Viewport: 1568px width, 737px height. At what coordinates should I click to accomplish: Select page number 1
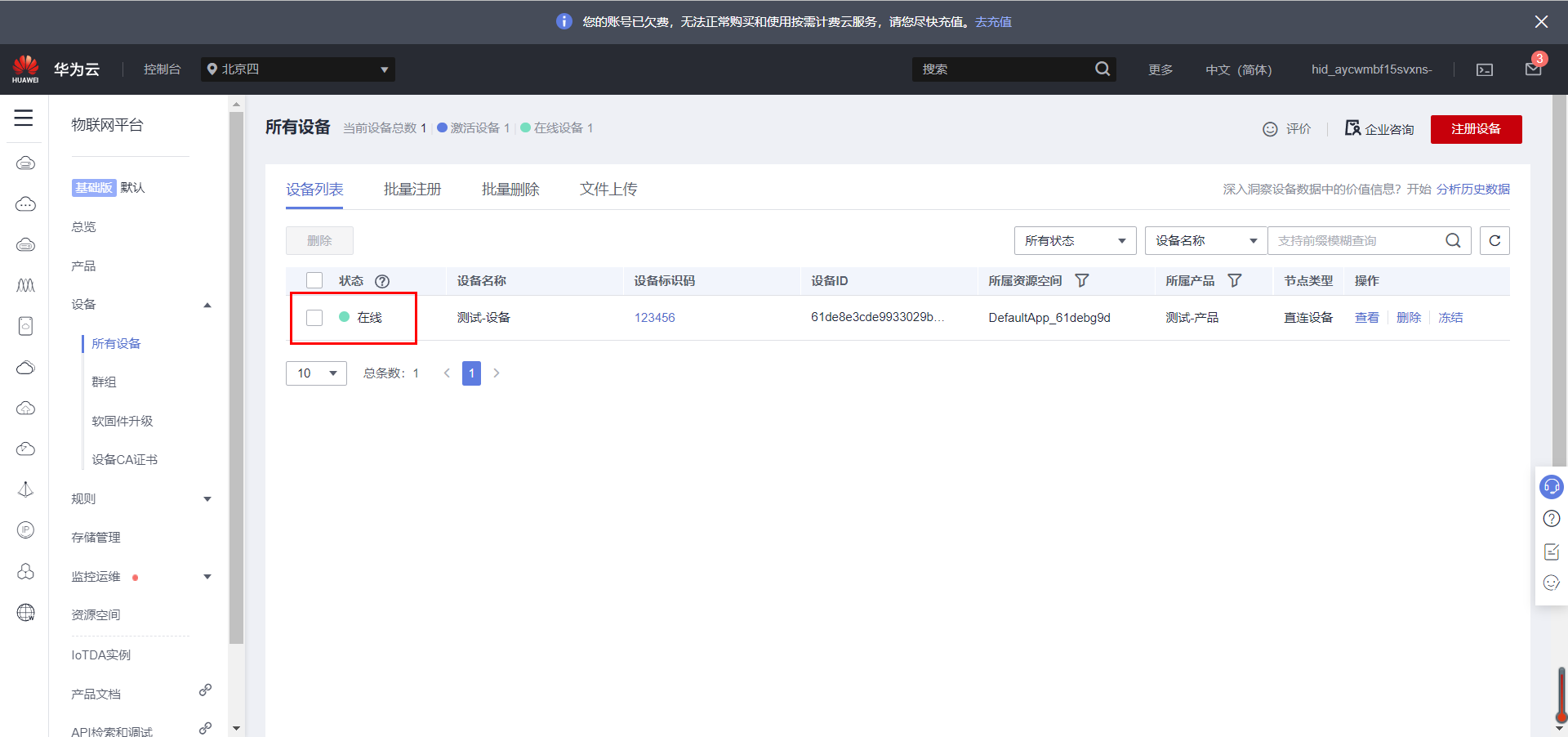click(471, 373)
